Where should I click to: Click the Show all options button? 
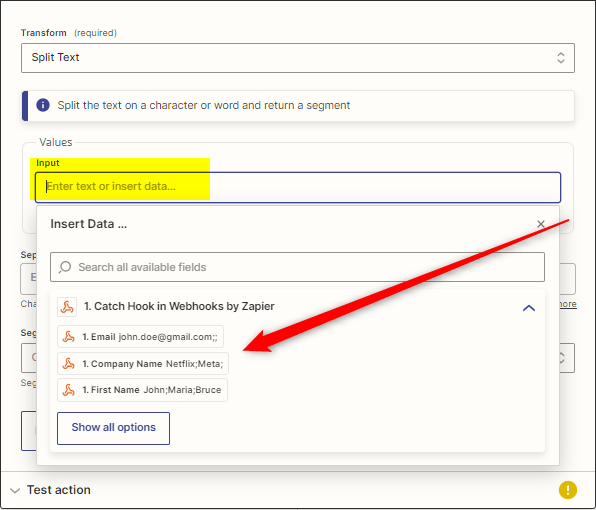pos(113,428)
